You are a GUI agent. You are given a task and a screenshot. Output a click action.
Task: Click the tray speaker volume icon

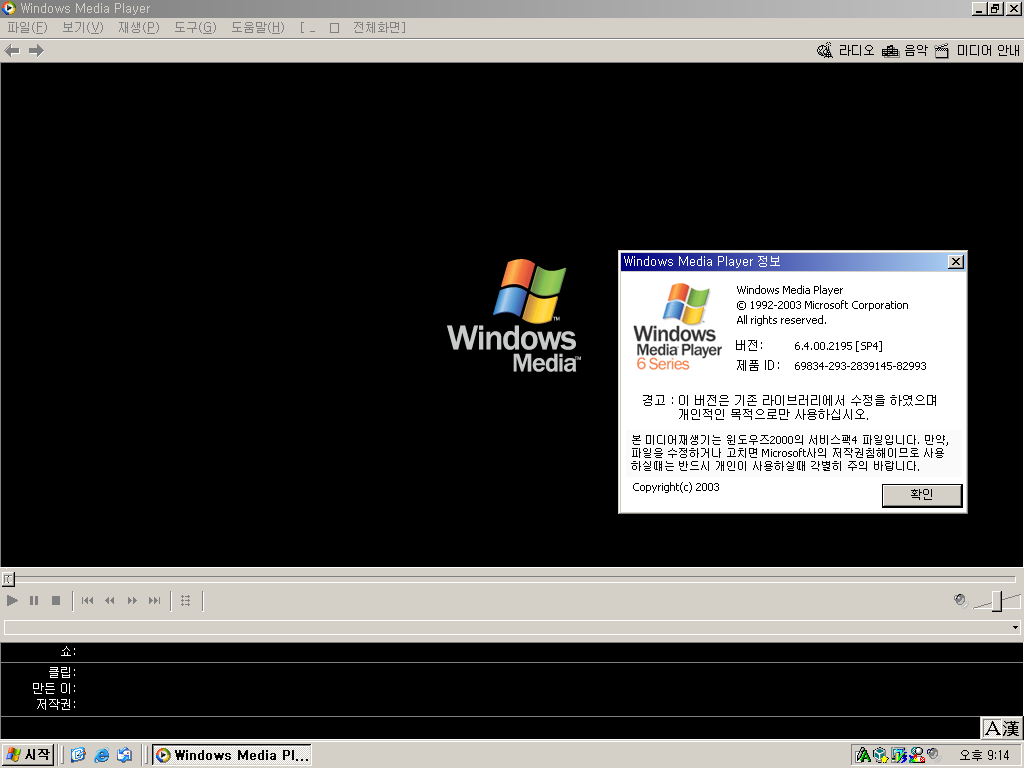[x=933, y=754]
